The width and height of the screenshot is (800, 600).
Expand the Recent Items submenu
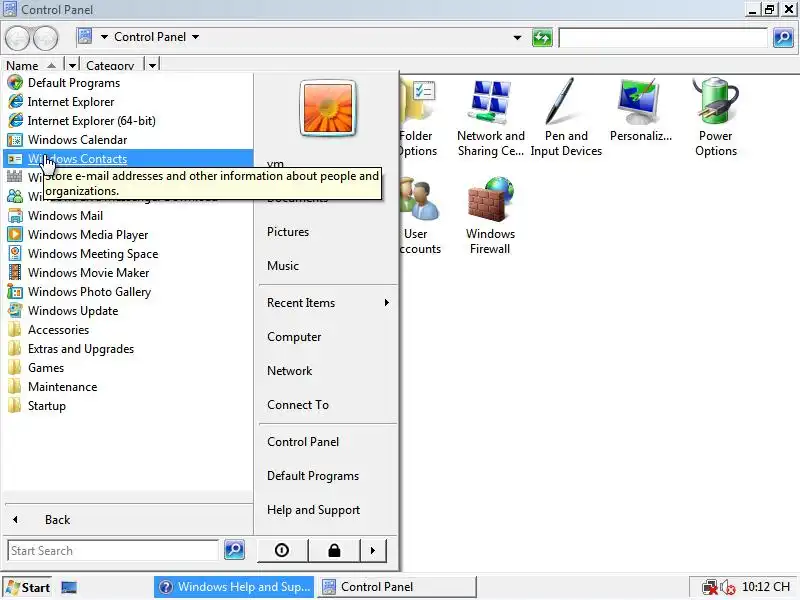328,303
